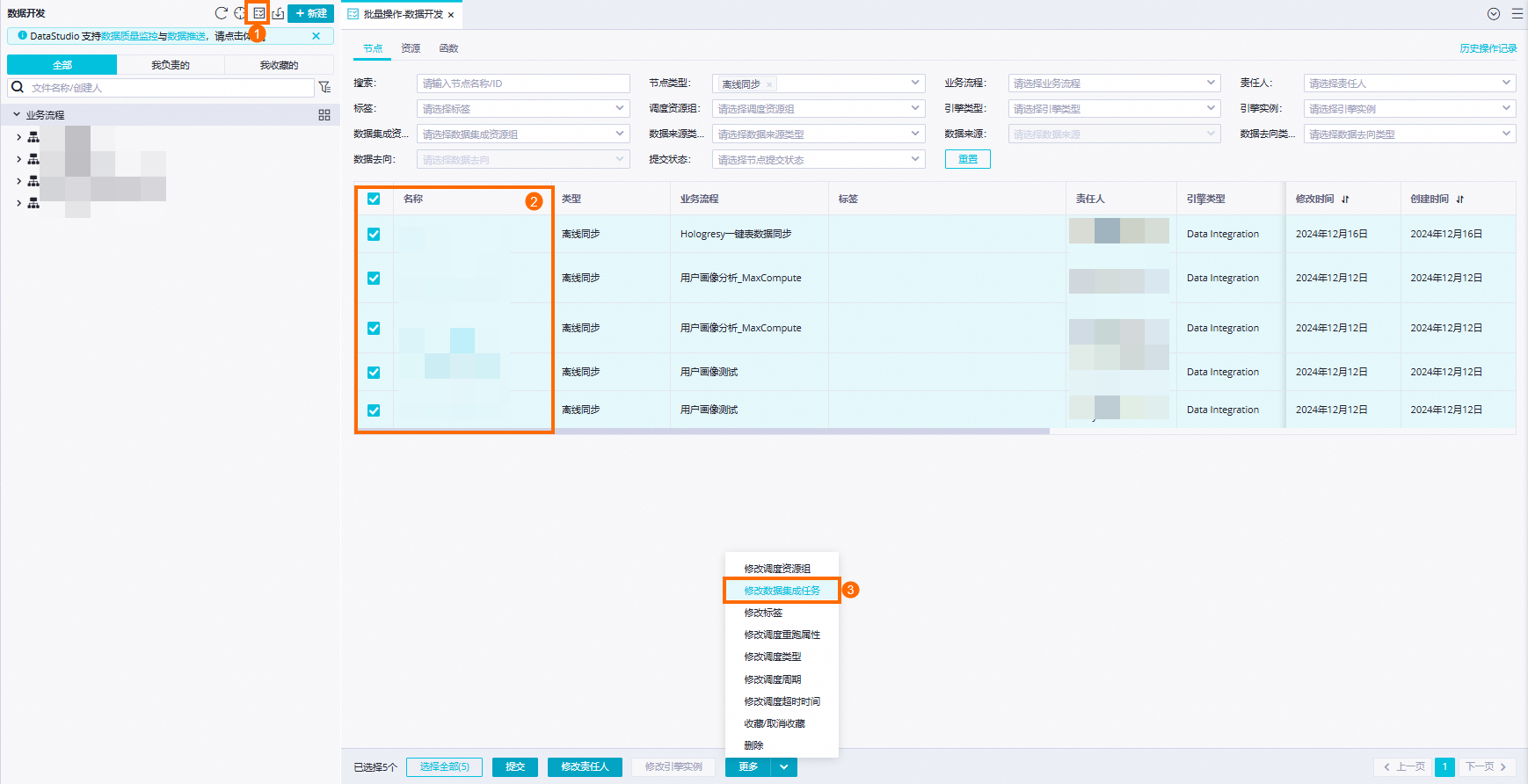Click the info icon in DataStudio banner
This screenshot has width=1528, height=784.
23,36
